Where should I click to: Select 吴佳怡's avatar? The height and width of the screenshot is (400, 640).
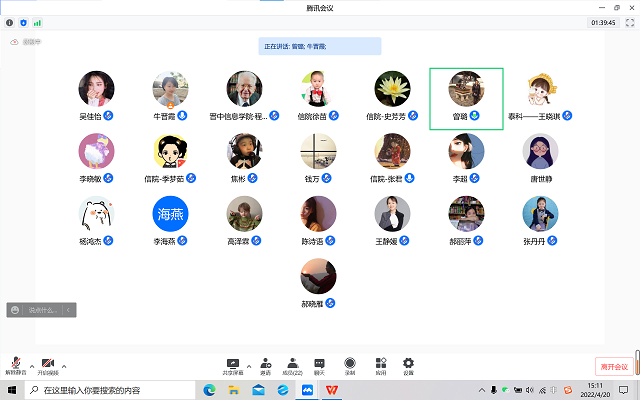(96, 89)
